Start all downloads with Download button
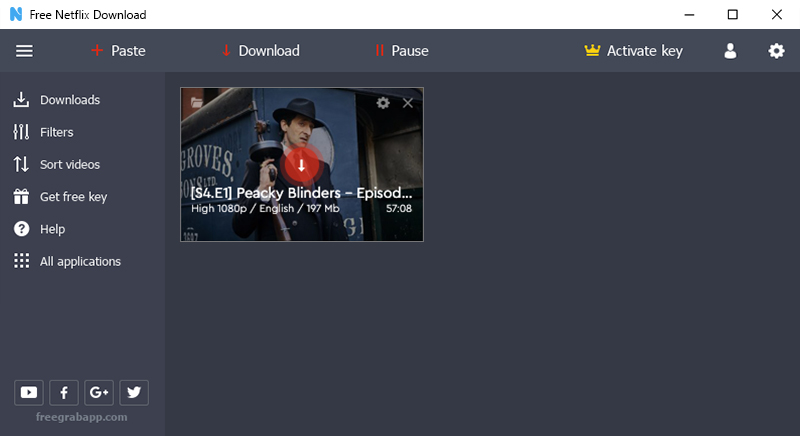 259,51
